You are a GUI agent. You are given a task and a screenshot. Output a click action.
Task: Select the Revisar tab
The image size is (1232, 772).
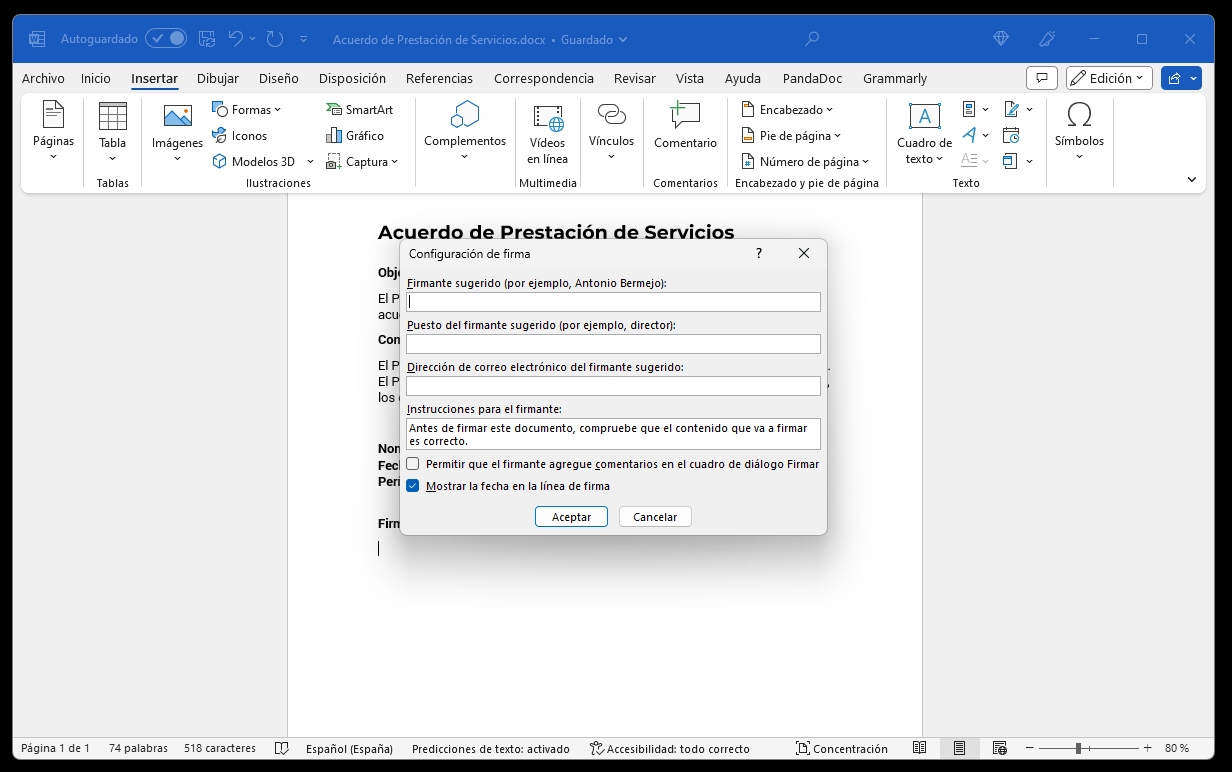coord(635,78)
